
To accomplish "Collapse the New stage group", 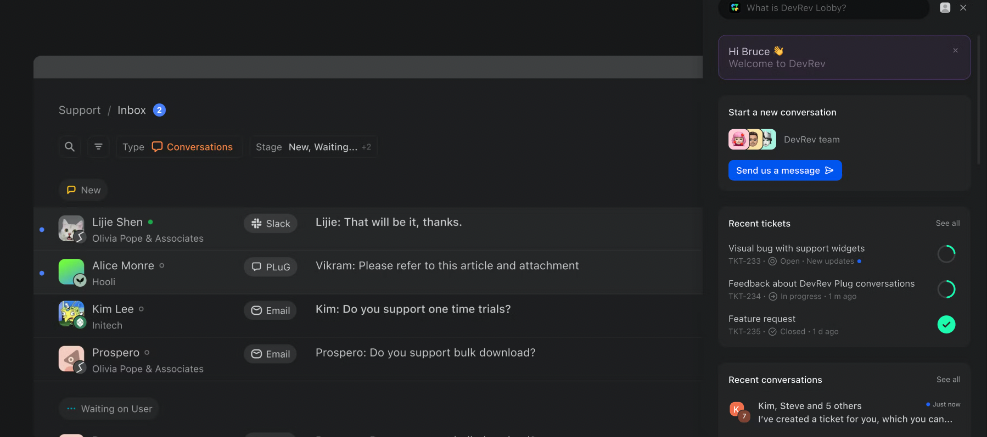I will pyautogui.click(x=83, y=190).
